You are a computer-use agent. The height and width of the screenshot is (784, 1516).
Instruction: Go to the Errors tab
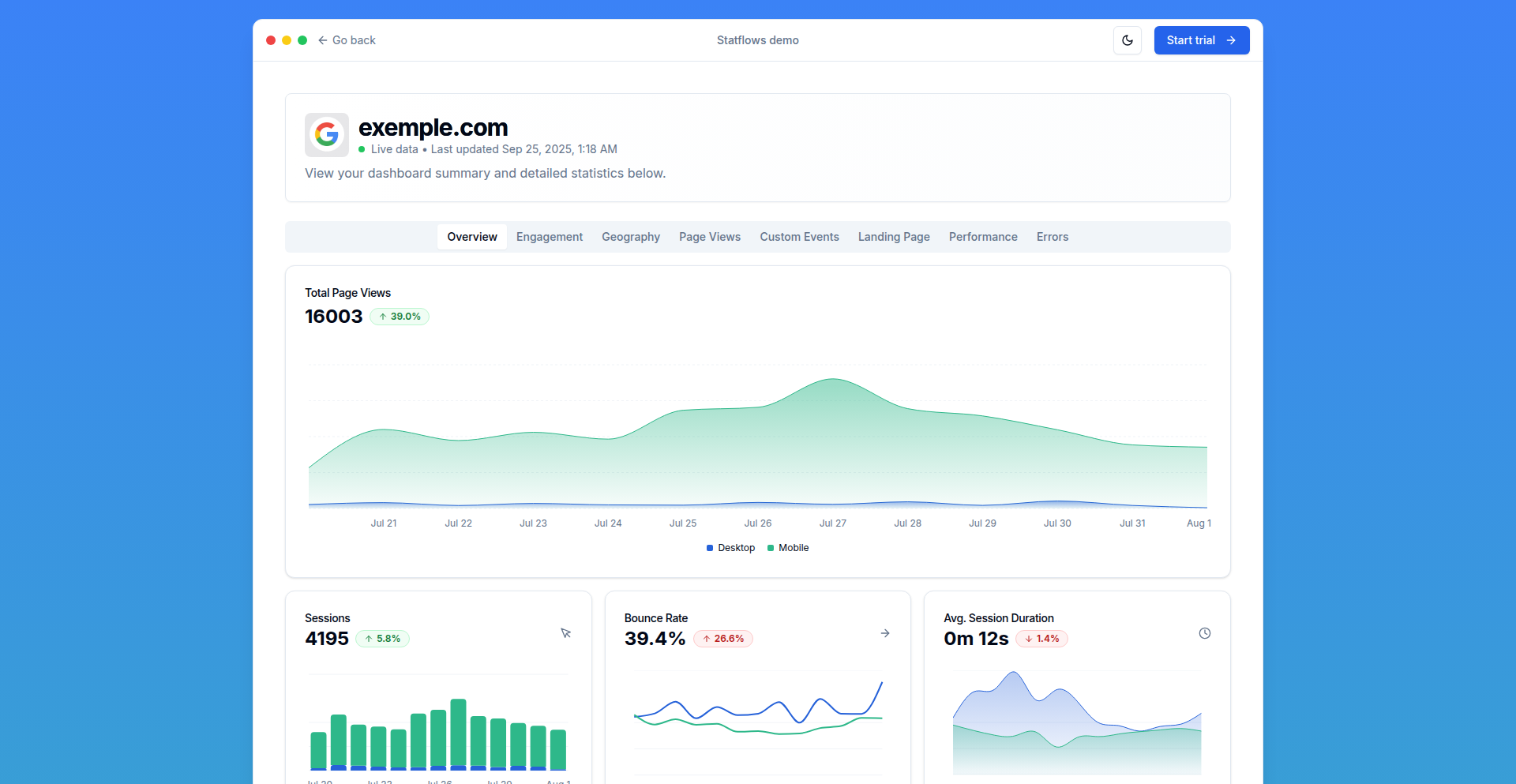point(1052,237)
